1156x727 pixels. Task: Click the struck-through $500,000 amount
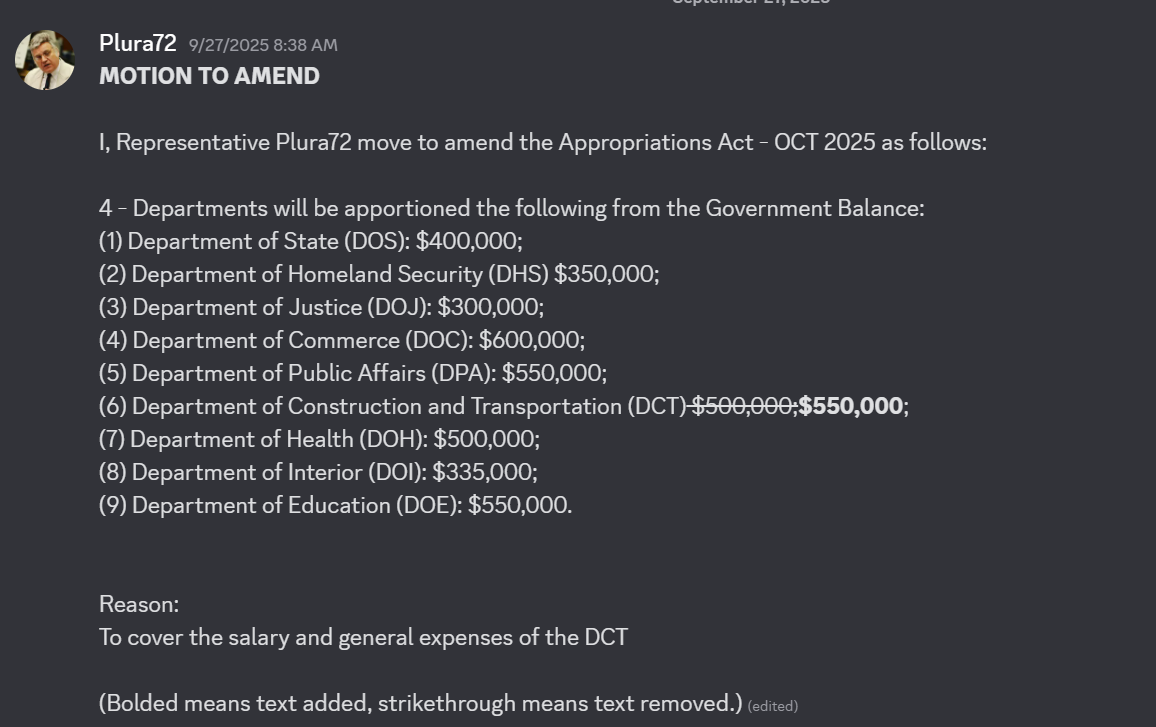pyautogui.click(x=741, y=406)
